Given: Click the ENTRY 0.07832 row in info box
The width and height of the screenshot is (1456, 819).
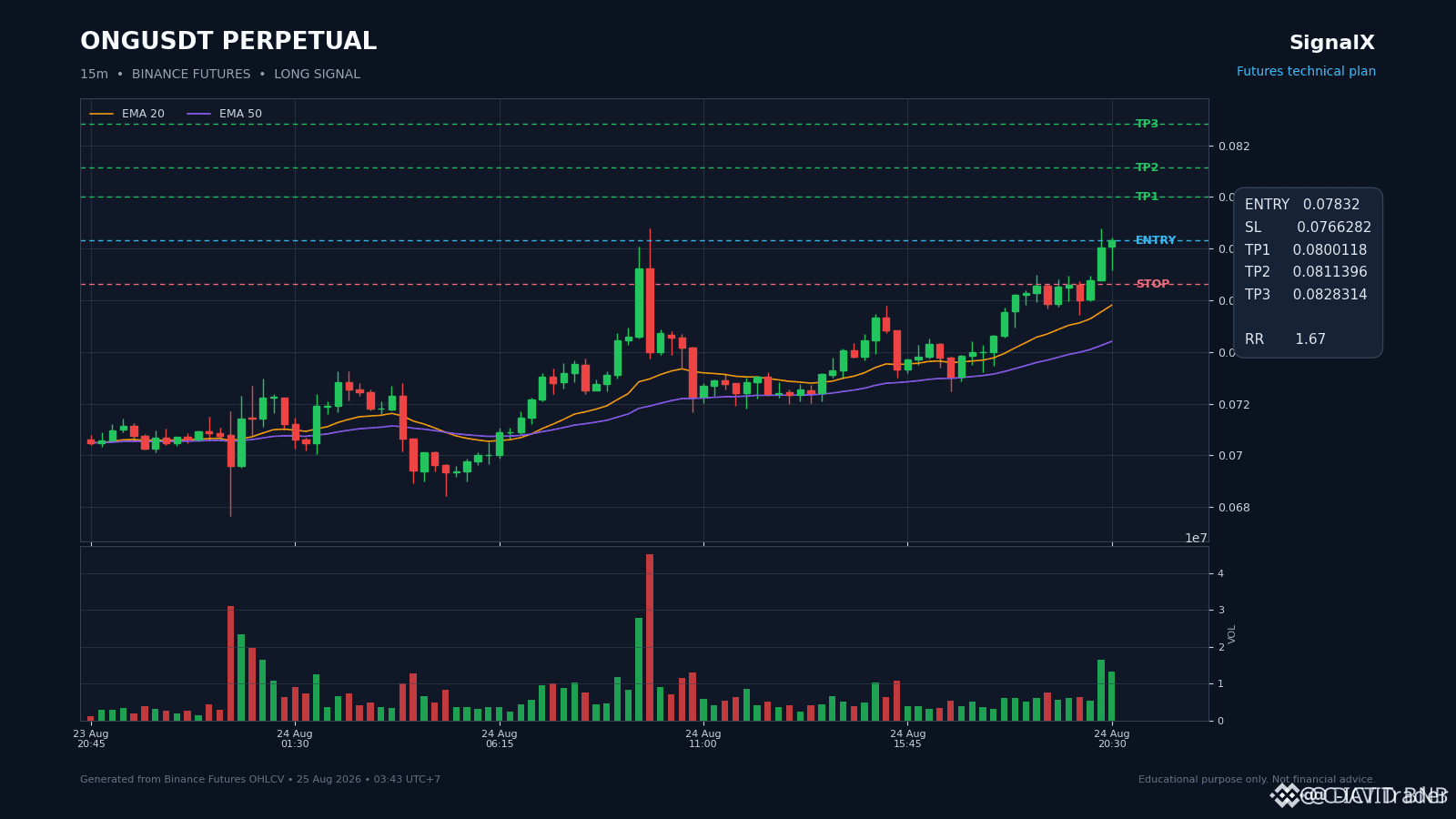Looking at the screenshot, I should [x=1302, y=206].
